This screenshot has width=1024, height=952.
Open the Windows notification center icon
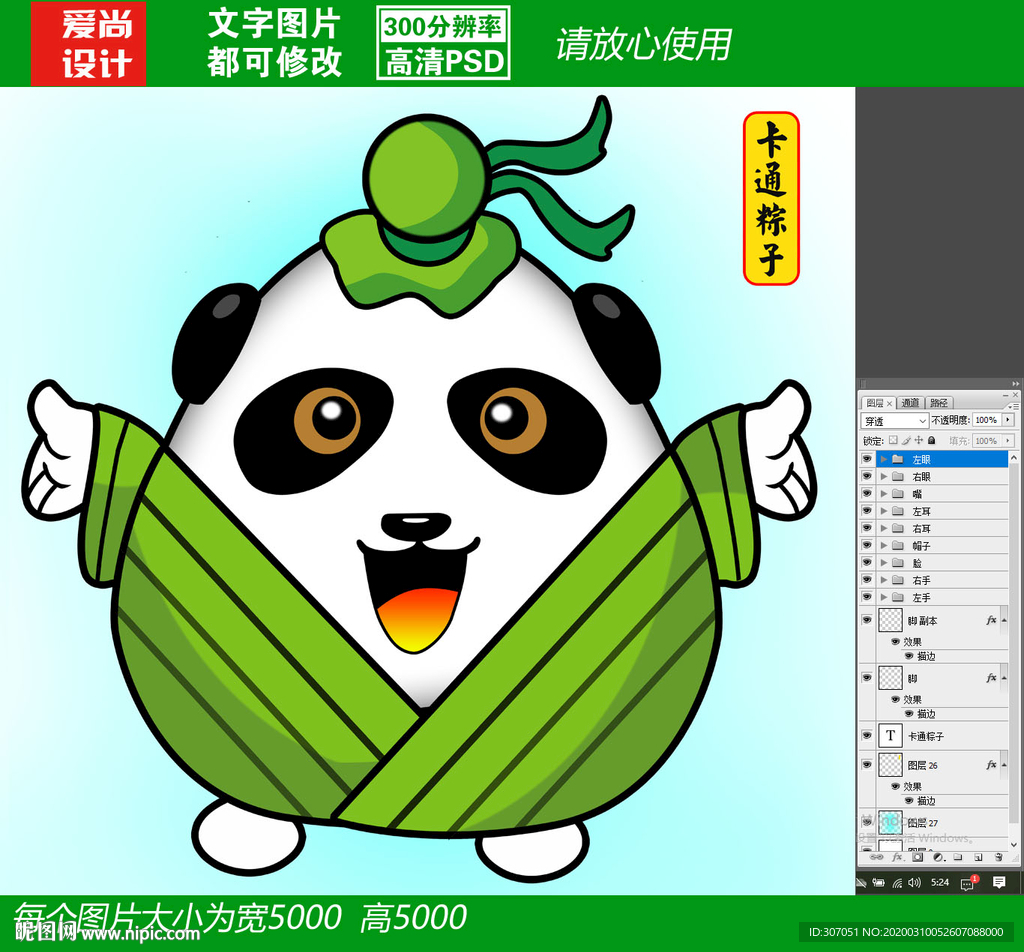(998, 882)
